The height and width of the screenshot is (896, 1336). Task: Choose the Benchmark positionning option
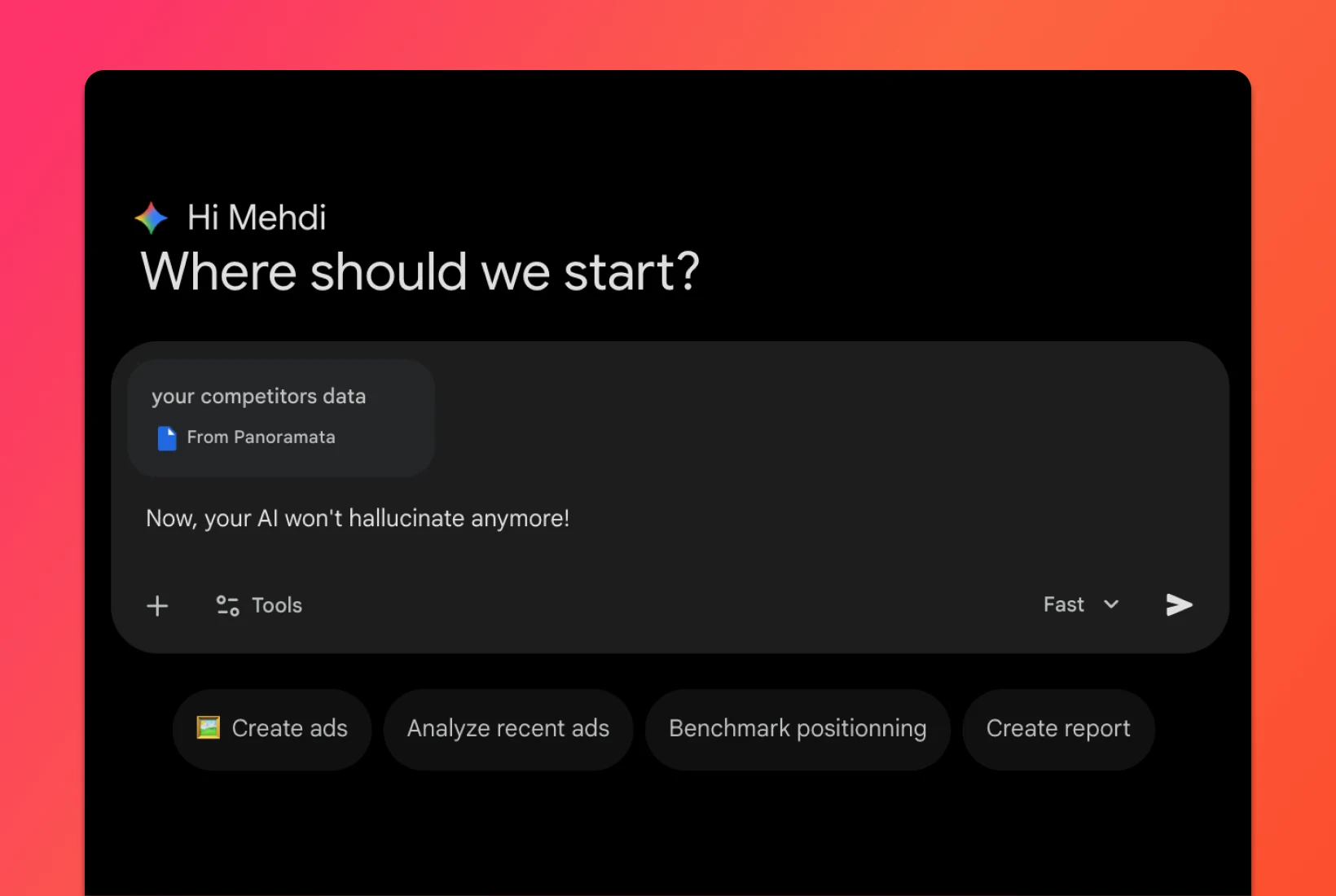(797, 728)
